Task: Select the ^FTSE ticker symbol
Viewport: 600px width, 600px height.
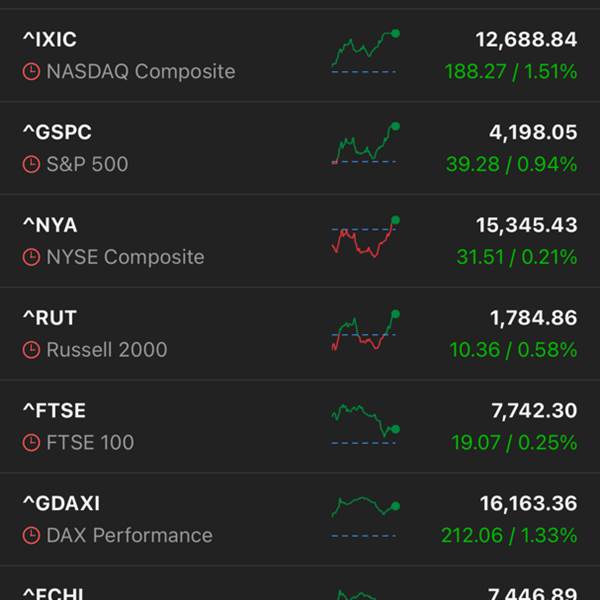Action: 54,411
